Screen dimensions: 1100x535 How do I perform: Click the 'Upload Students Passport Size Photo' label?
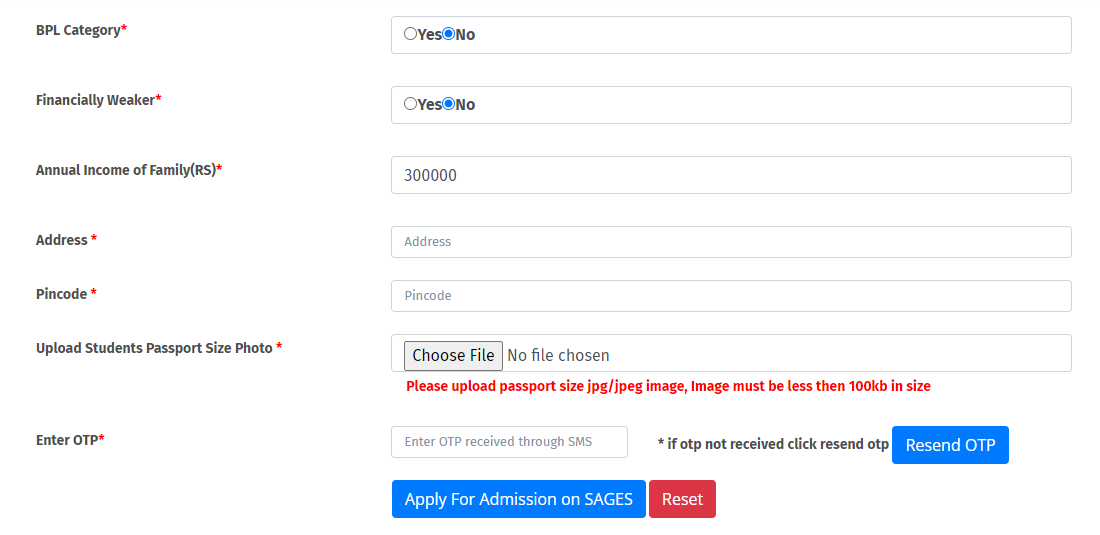(x=154, y=348)
